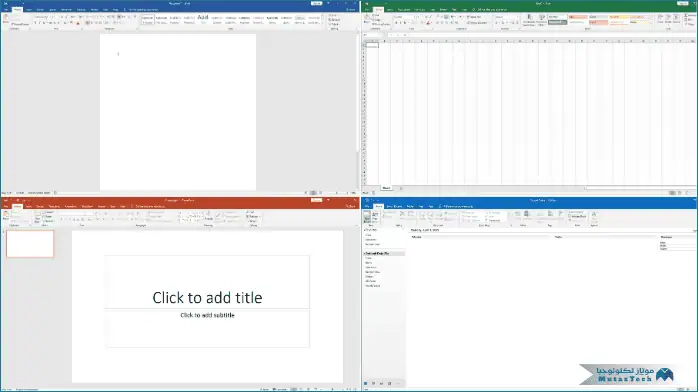
Task: Collapse the Outlook Data File folder group
Action: (x=365, y=253)
